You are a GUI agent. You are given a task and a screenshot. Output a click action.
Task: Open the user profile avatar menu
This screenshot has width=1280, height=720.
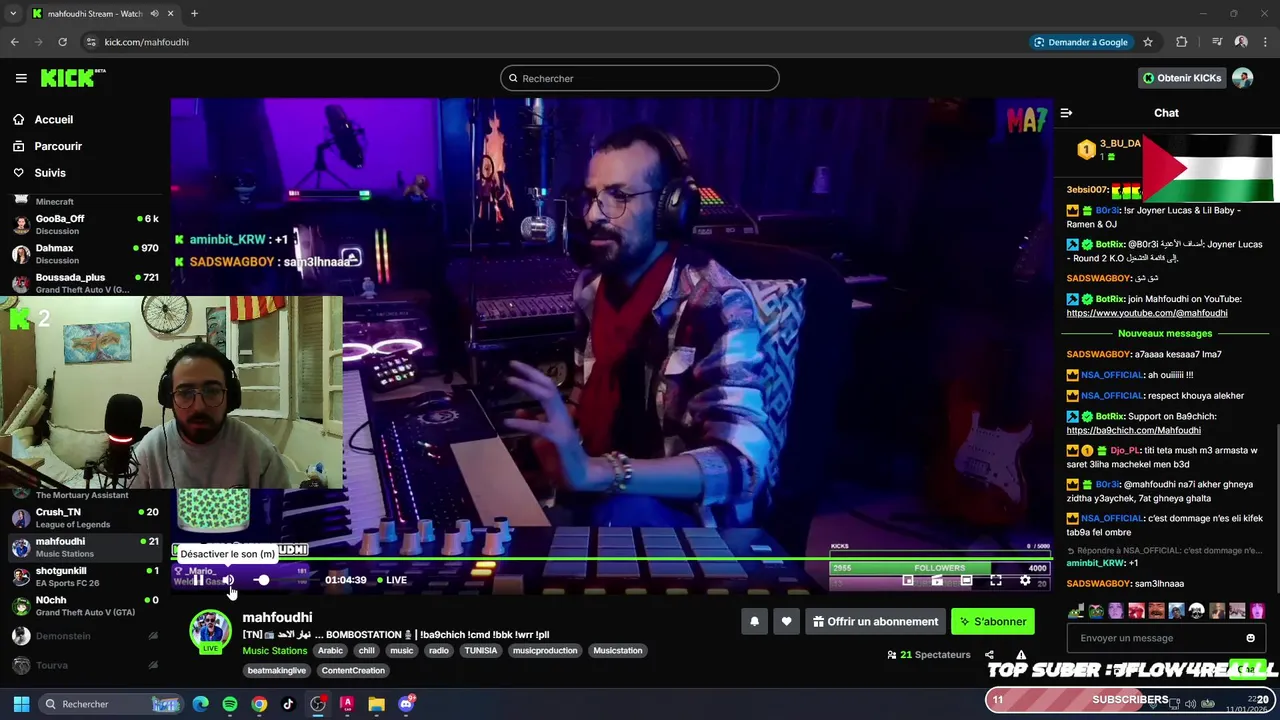(x=1243, y=78)
